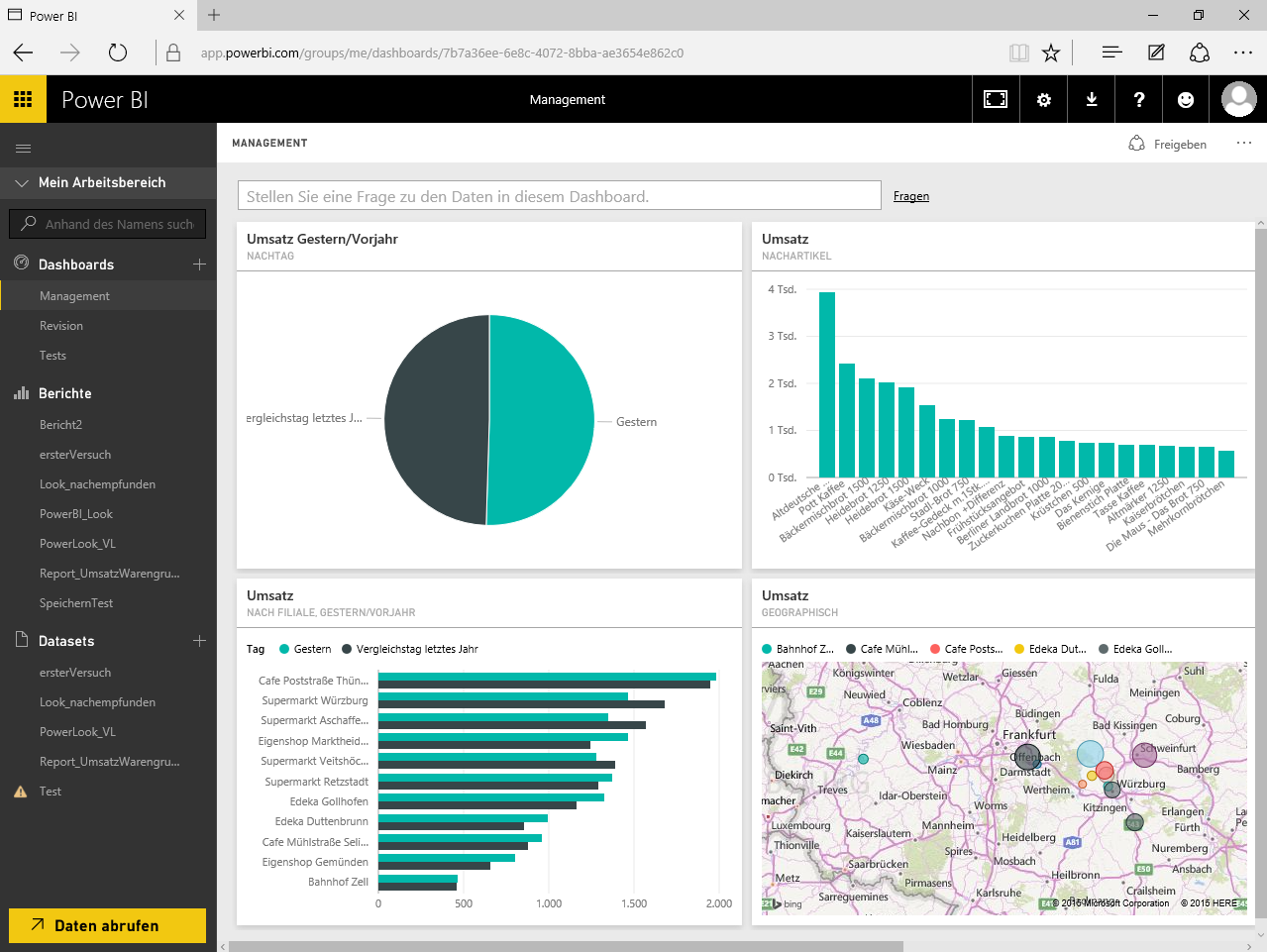Open the PowerBI_Look report
The width and height of the screenshot is (1267, 952).
[76, 514]
